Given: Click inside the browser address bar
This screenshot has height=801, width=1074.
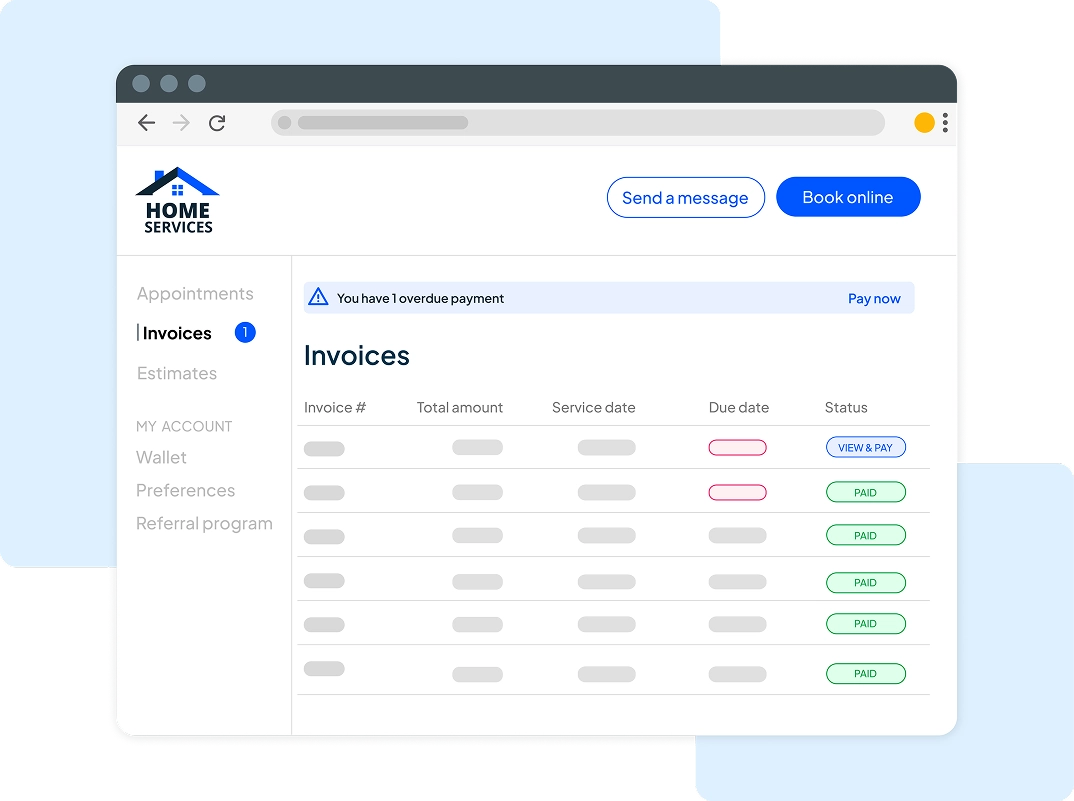Looking at the screenshot, I should [577, 122].
